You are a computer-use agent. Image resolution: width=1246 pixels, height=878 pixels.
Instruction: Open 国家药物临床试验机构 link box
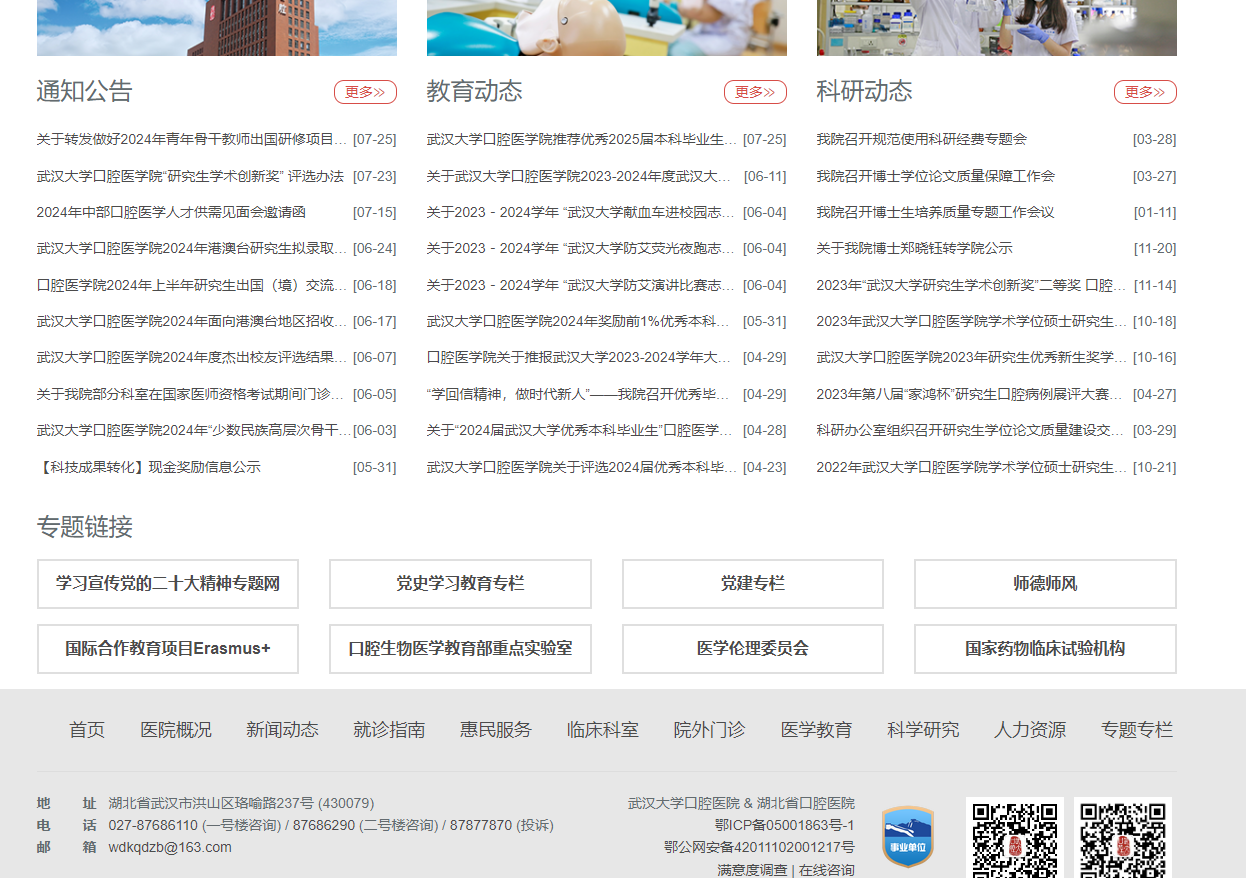[x=1045, y=649]
